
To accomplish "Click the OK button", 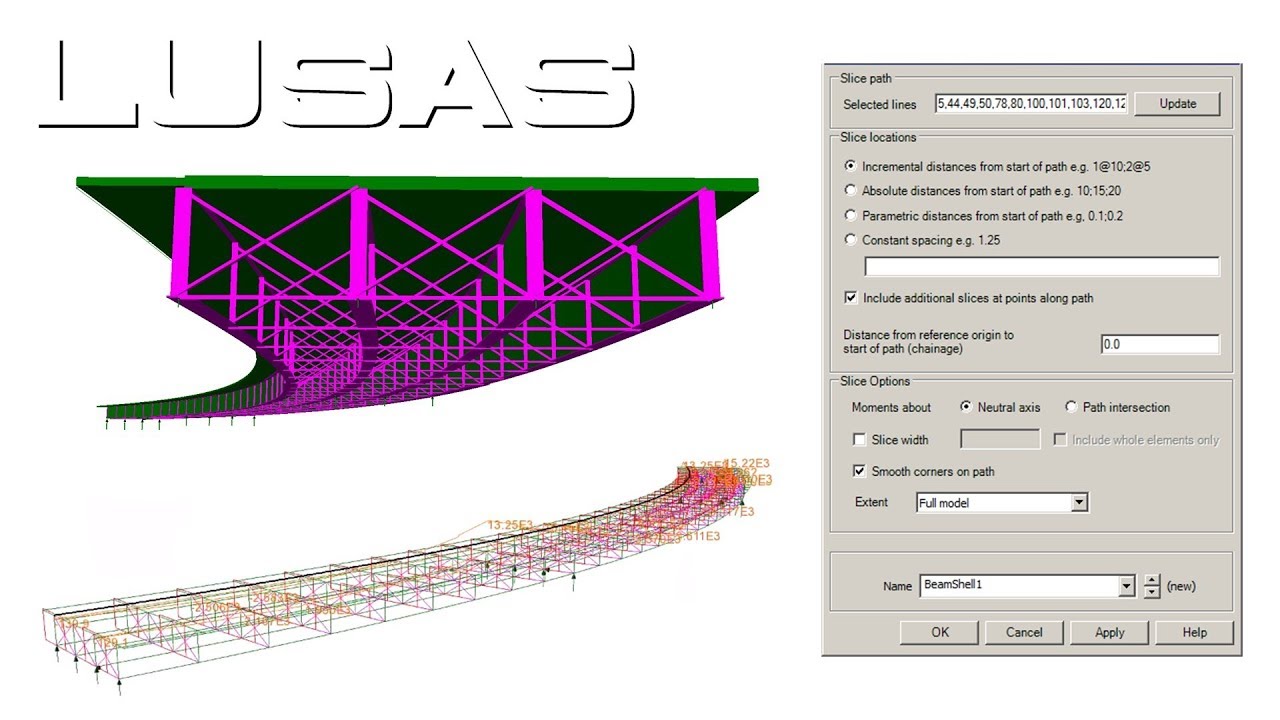I will [940, 632].
